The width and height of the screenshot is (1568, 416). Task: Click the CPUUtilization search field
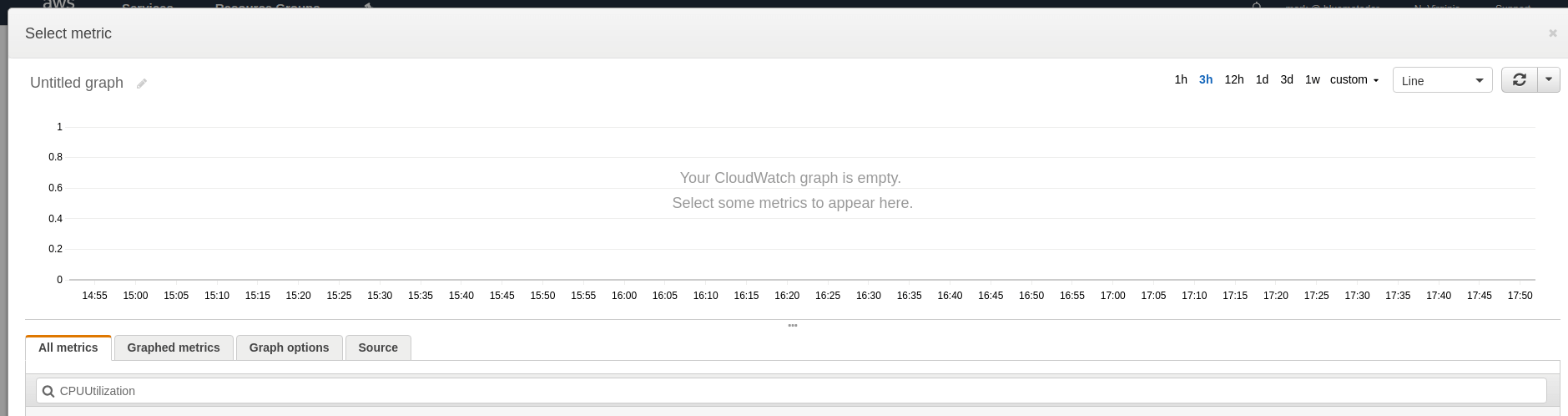793,391
